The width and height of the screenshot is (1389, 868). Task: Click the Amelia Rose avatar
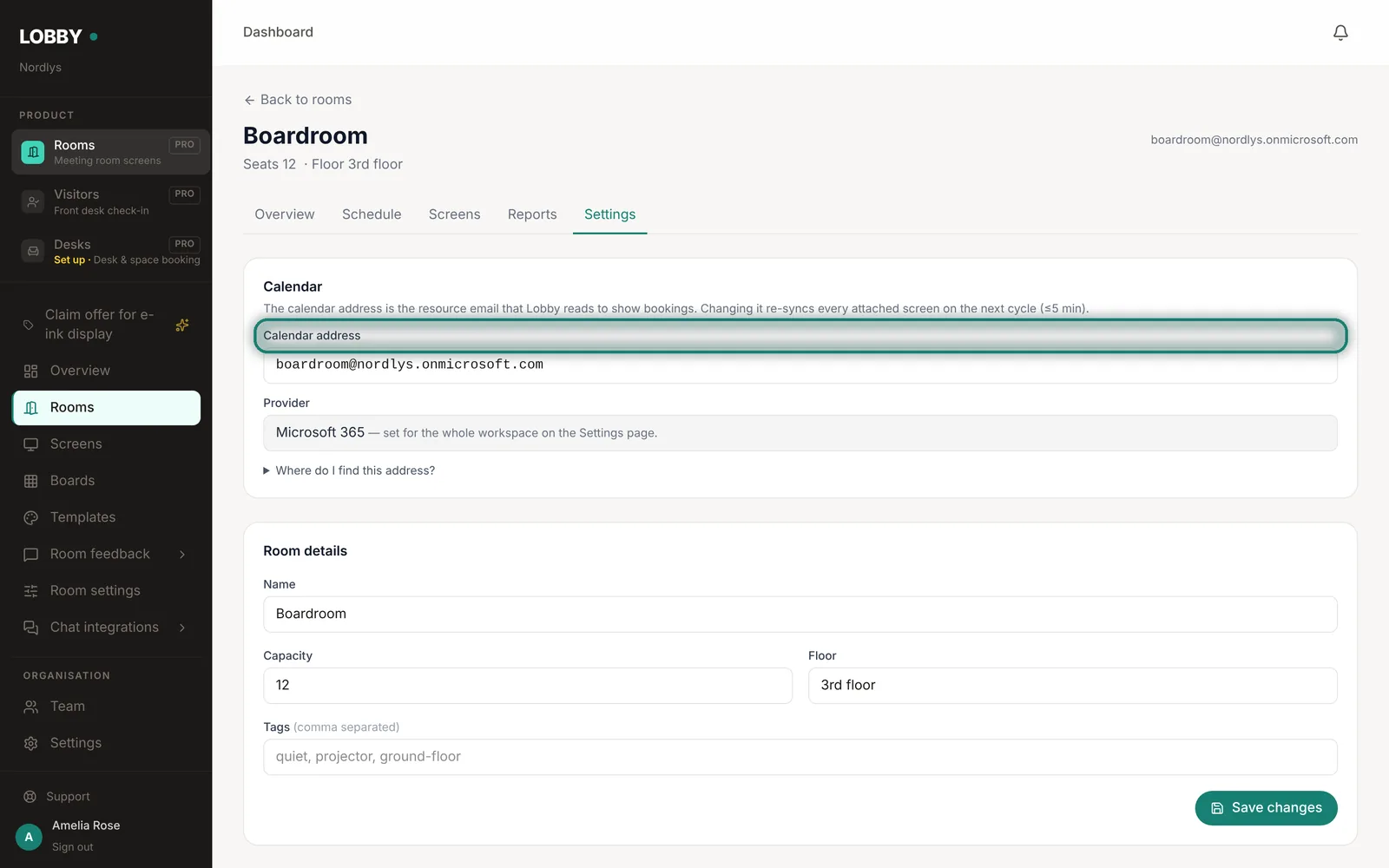click(29, 837)
